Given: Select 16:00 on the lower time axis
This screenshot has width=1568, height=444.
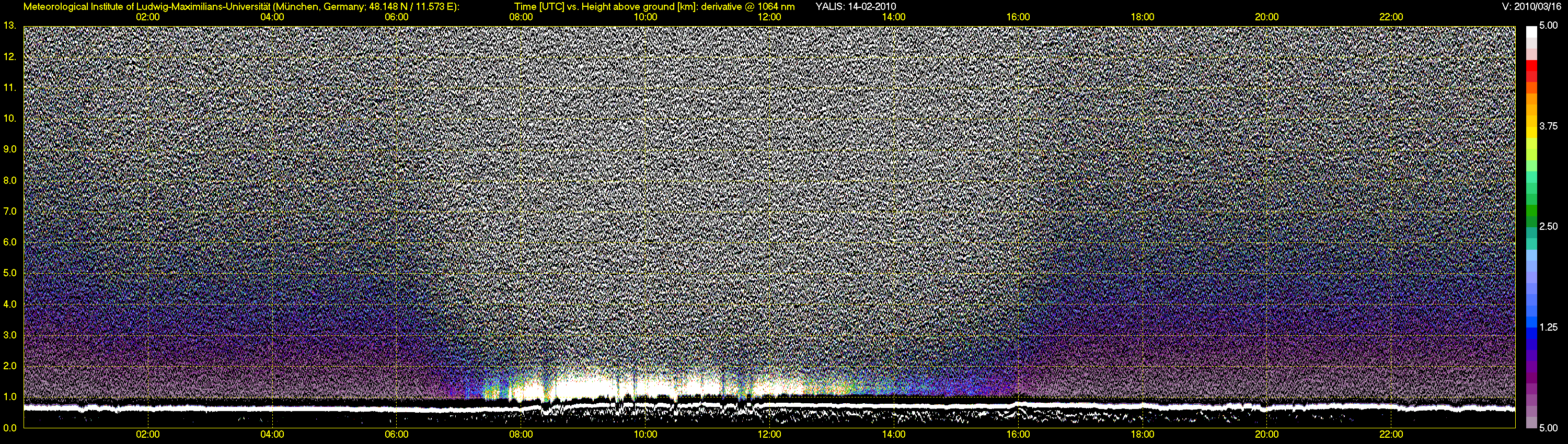Looking at the screenshot, I should tap(1018, 435).
